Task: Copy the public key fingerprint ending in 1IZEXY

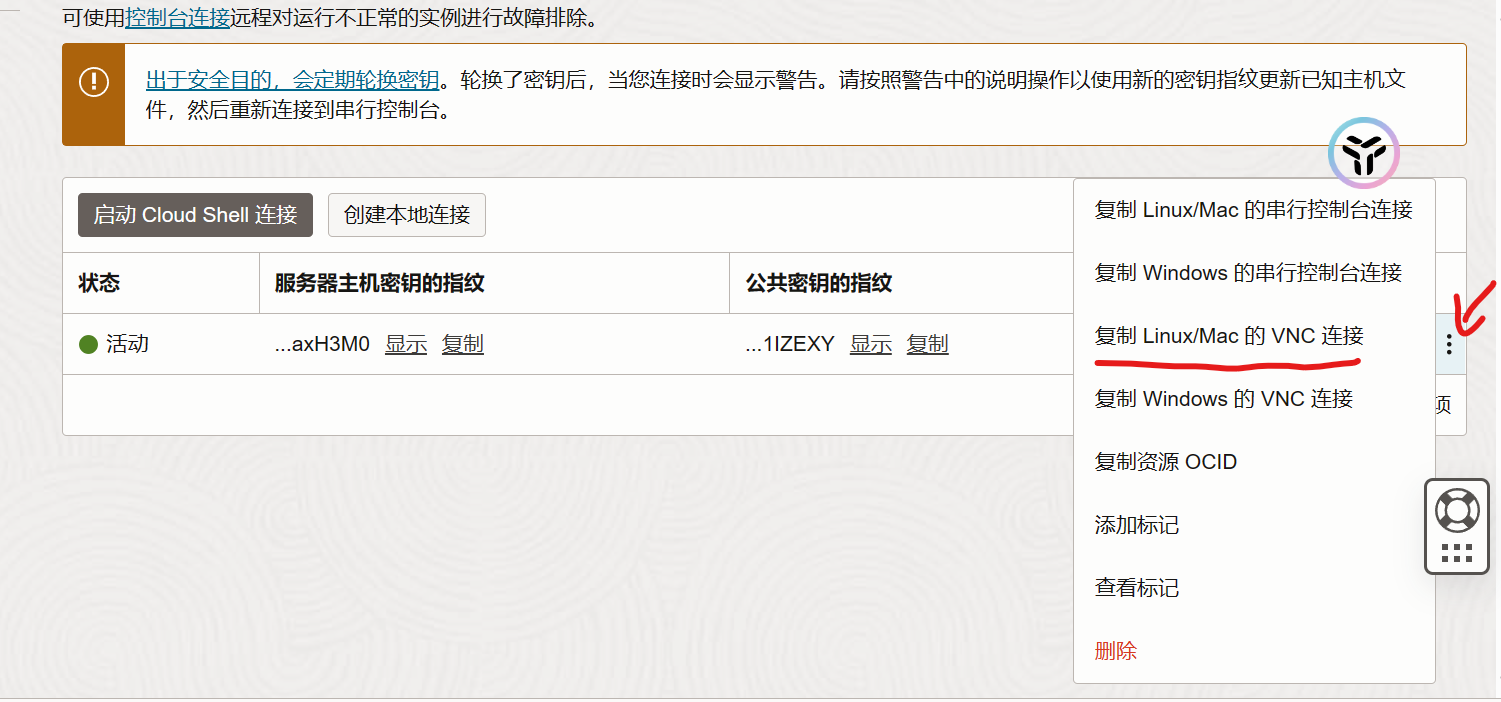Action: [927, 344]
